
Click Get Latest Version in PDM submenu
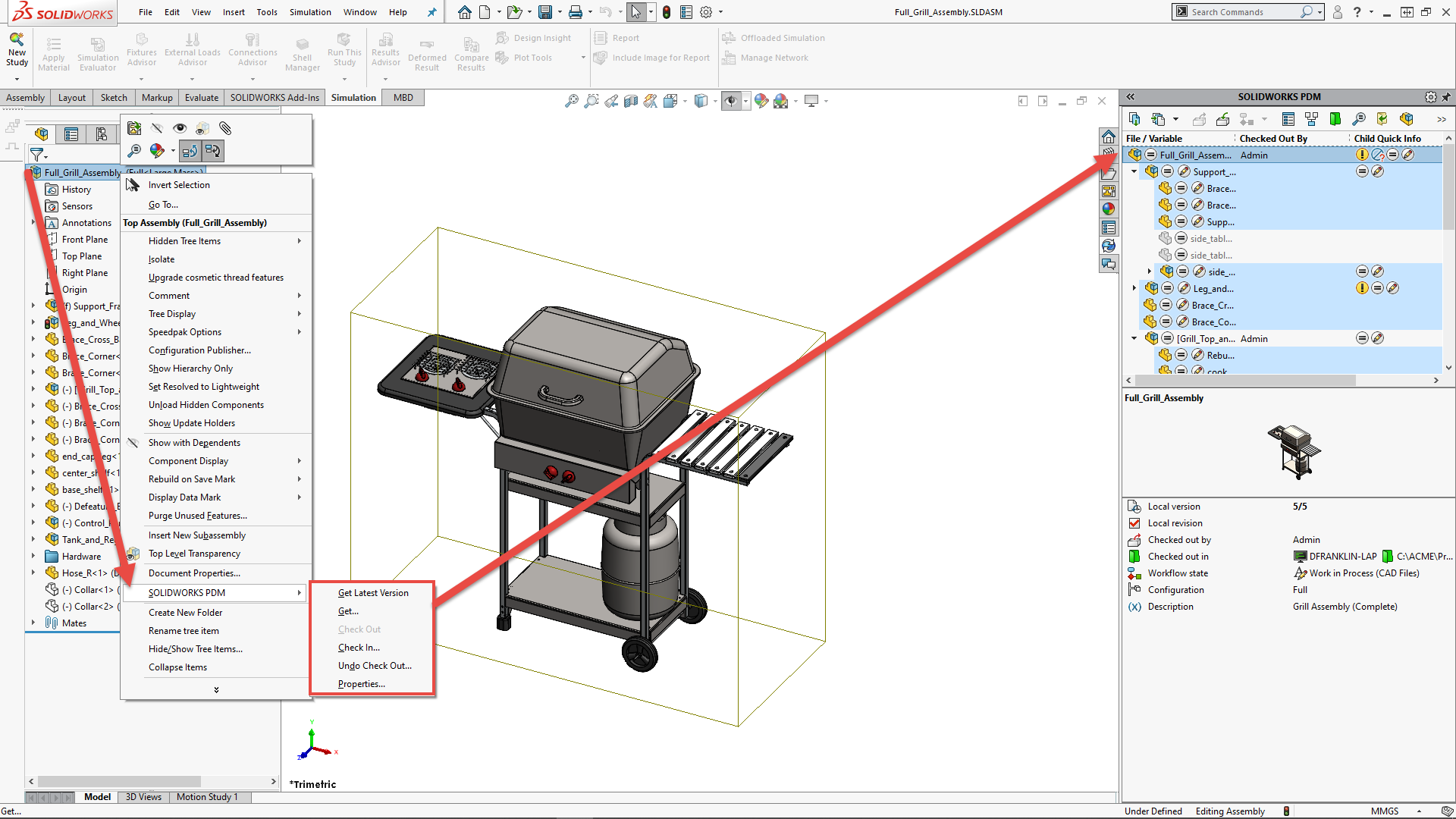tap(372, 592)
